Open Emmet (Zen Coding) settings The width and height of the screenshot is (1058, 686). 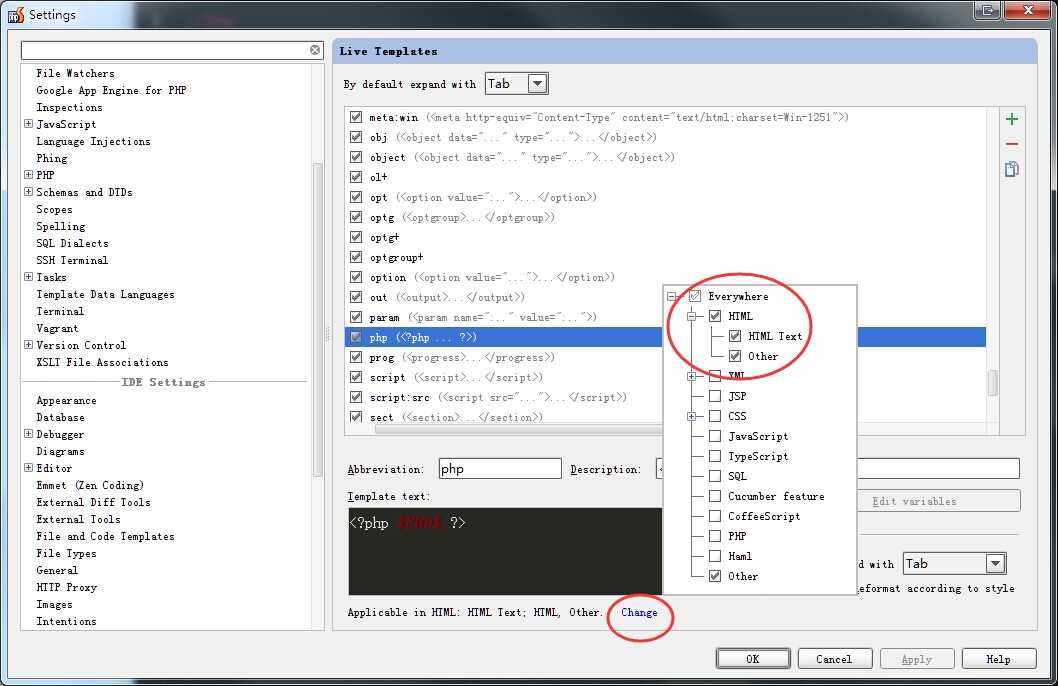90,485
